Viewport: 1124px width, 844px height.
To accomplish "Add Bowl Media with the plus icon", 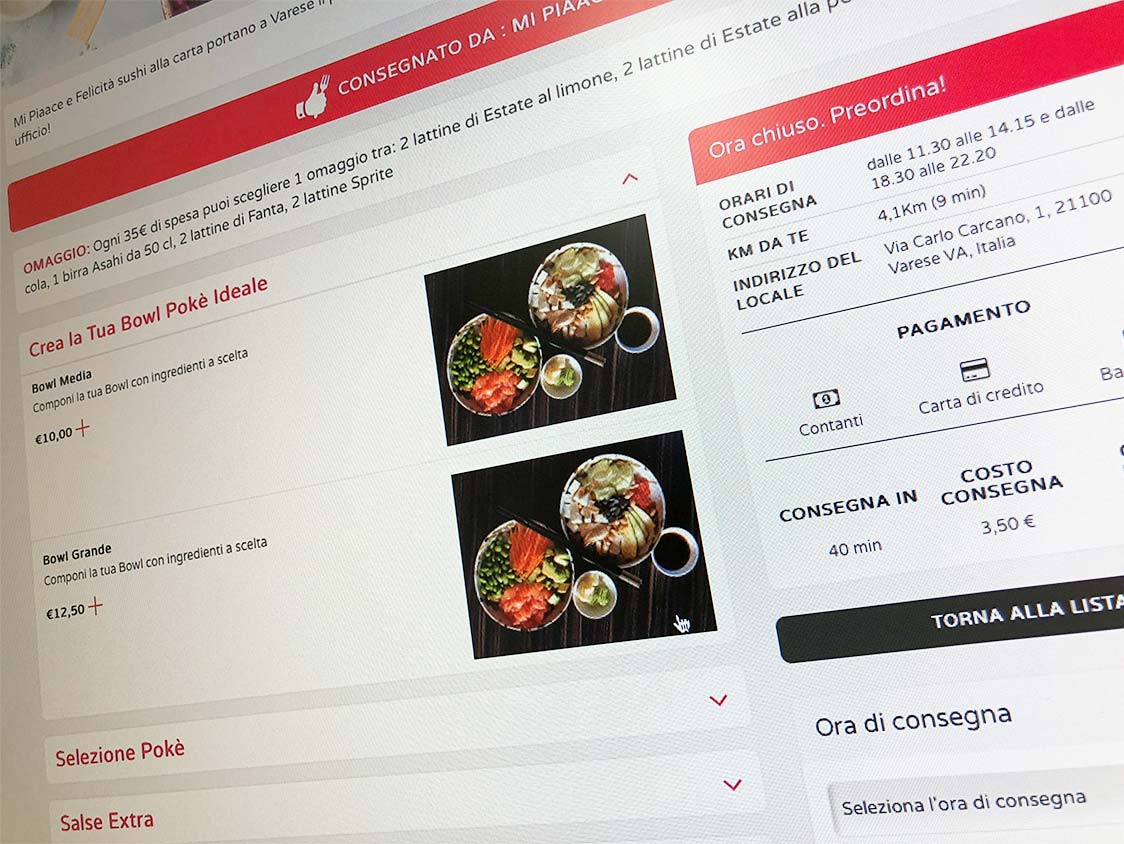I will 83,428.
